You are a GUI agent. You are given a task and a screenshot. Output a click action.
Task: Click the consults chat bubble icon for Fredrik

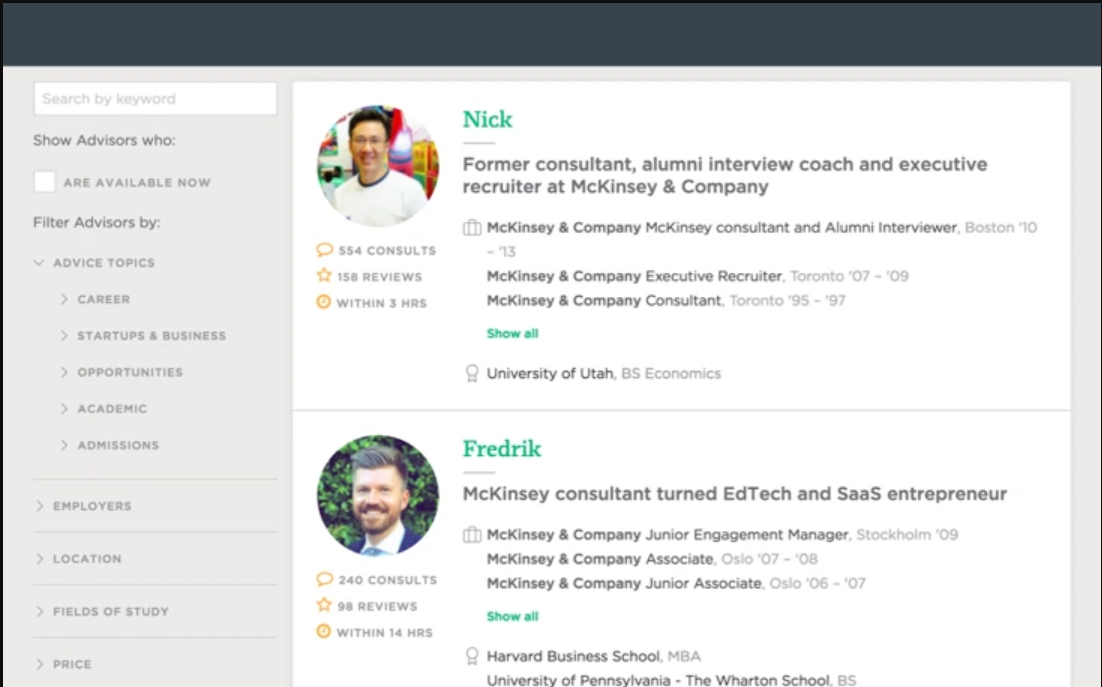point(324,579)
